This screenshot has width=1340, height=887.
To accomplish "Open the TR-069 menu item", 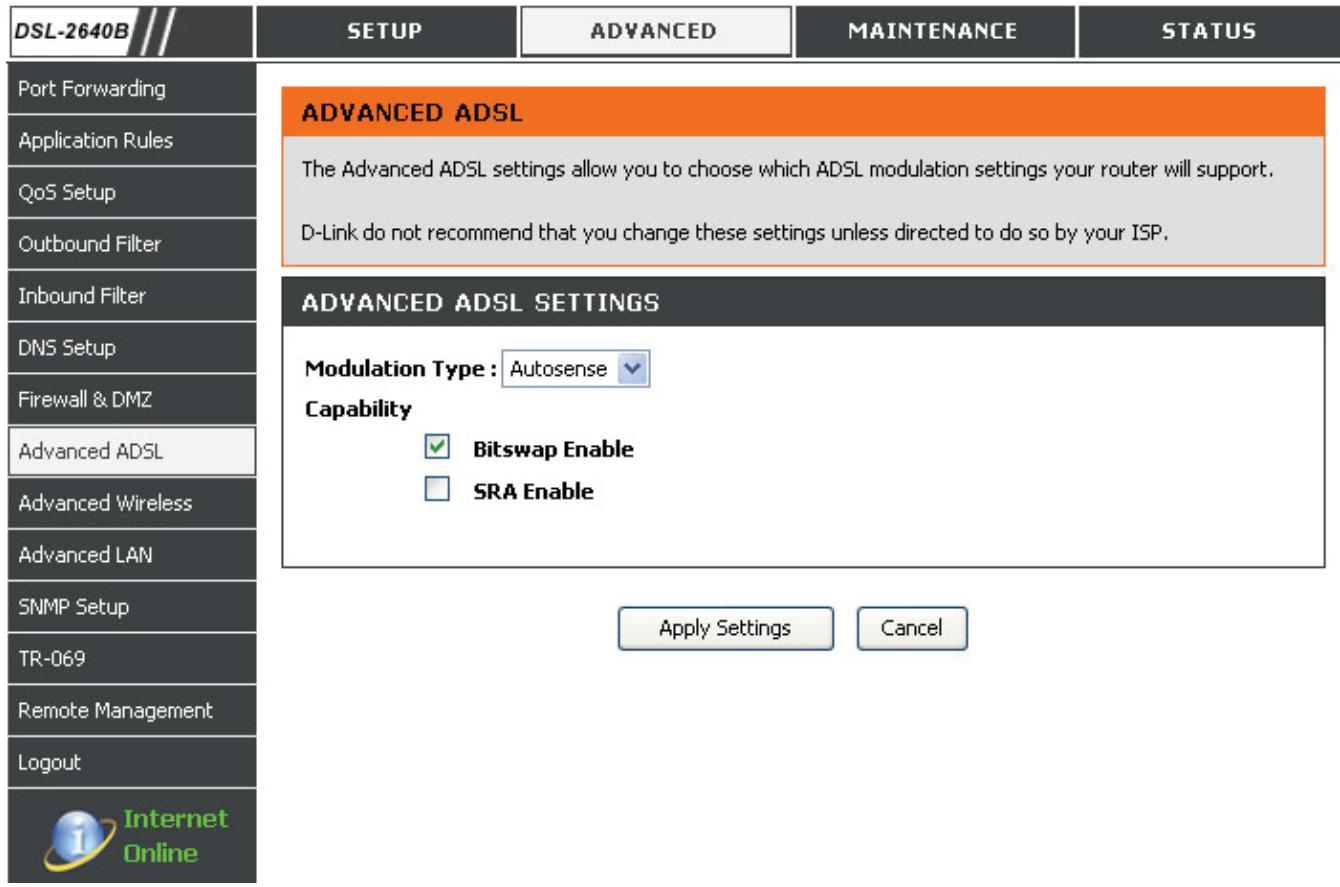I will pos(128,659).
